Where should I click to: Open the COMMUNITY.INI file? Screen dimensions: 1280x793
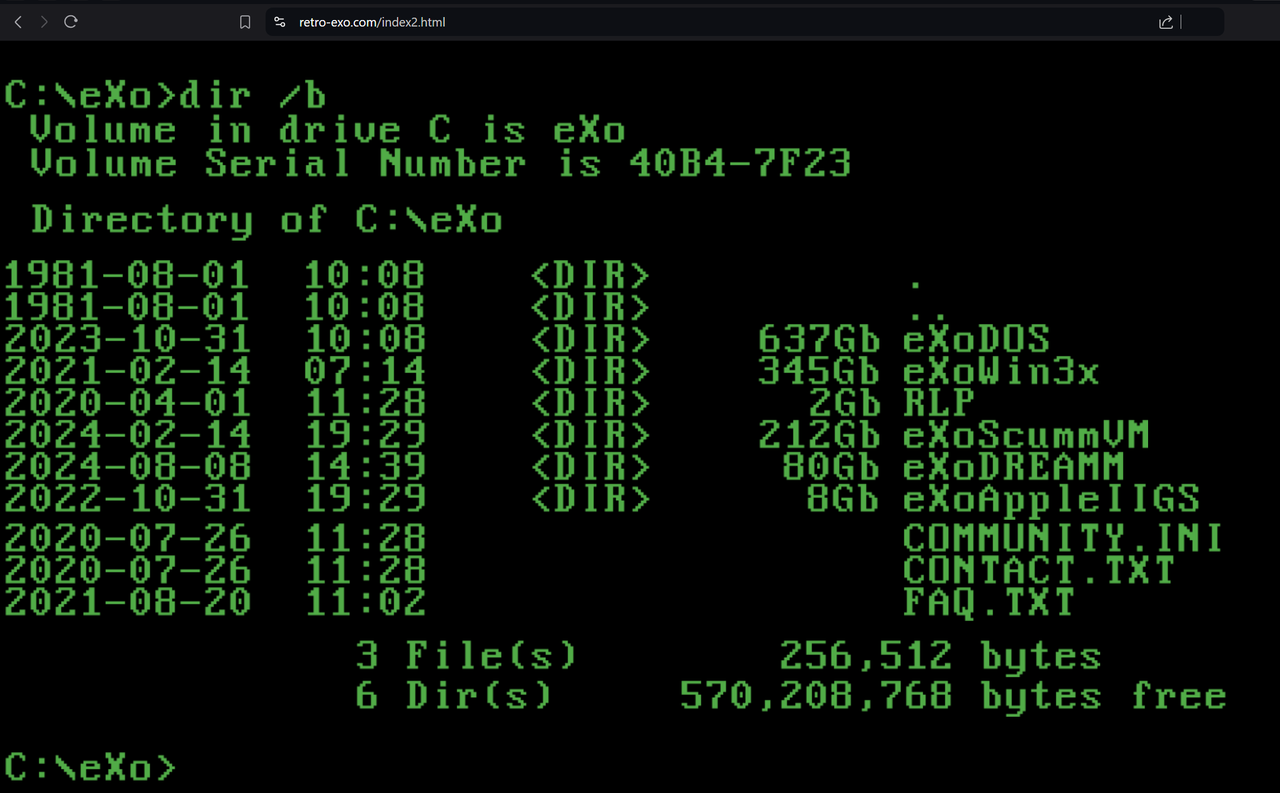tap(1063, 538)
